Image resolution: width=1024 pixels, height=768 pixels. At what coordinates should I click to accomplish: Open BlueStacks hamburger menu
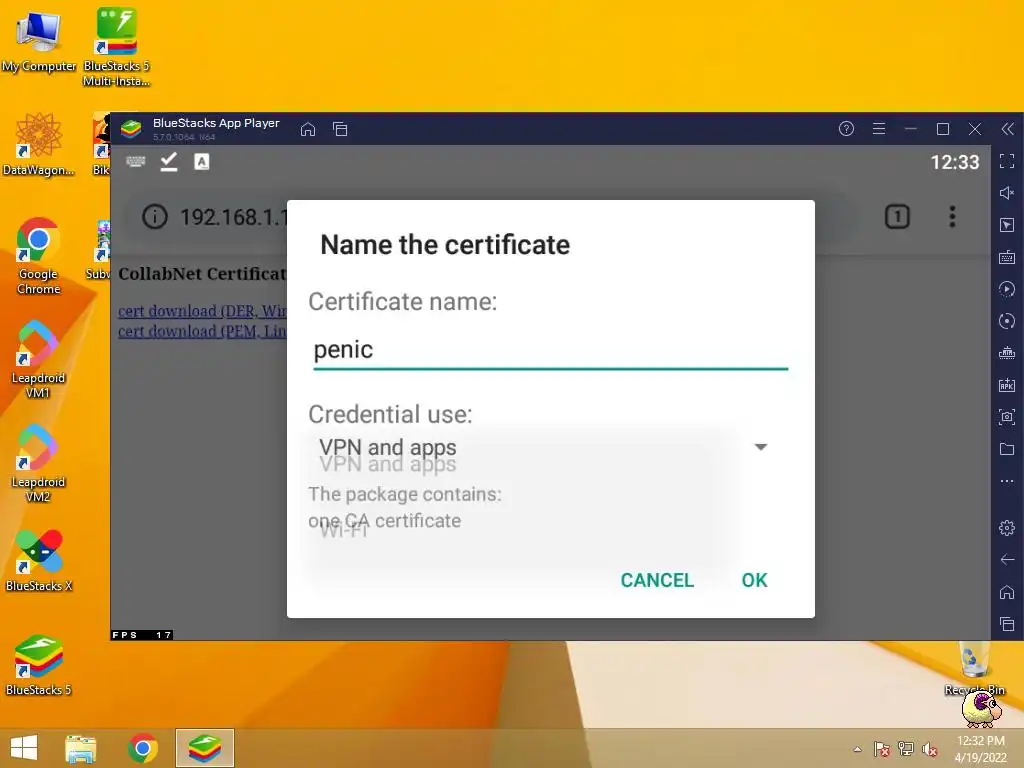tap(879, 129)
